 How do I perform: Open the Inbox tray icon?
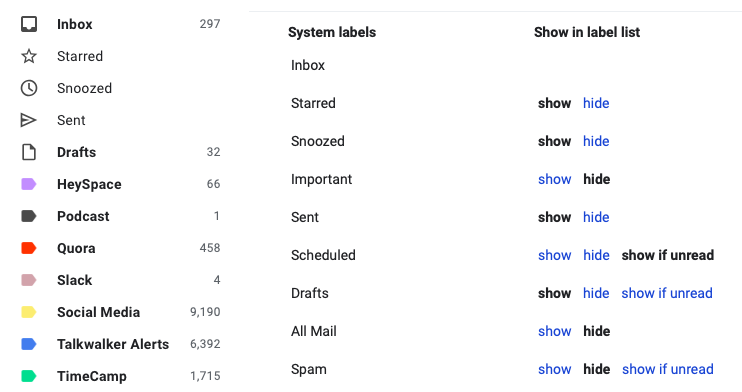[29, 24]
